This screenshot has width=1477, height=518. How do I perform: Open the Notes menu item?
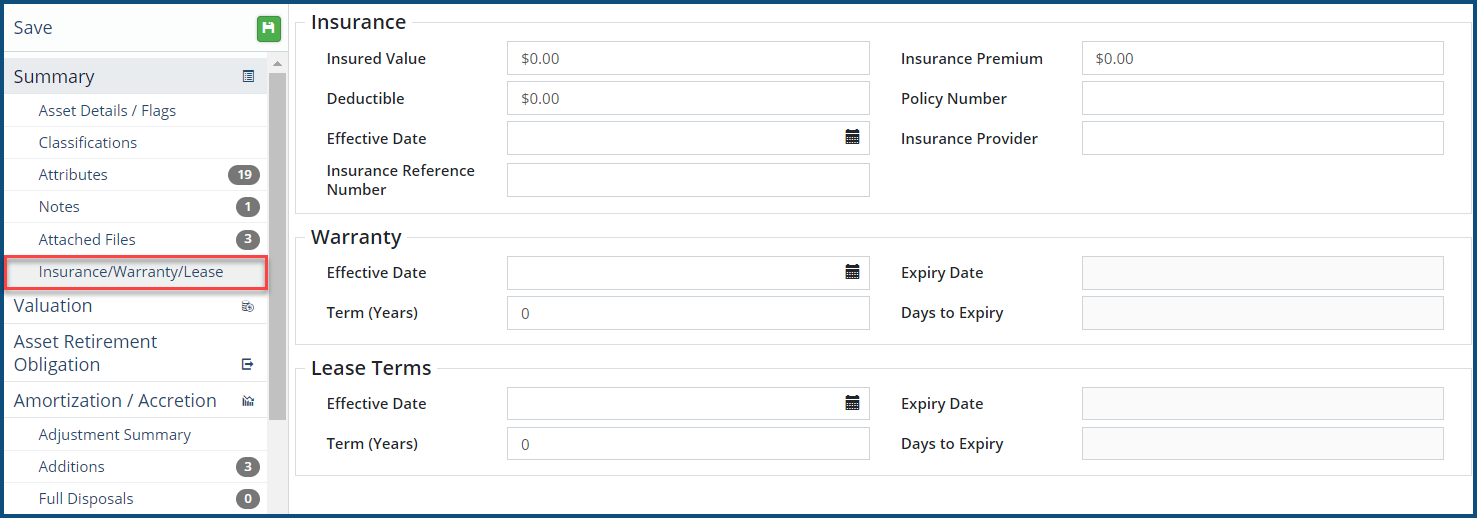click(x=59, y=207)
